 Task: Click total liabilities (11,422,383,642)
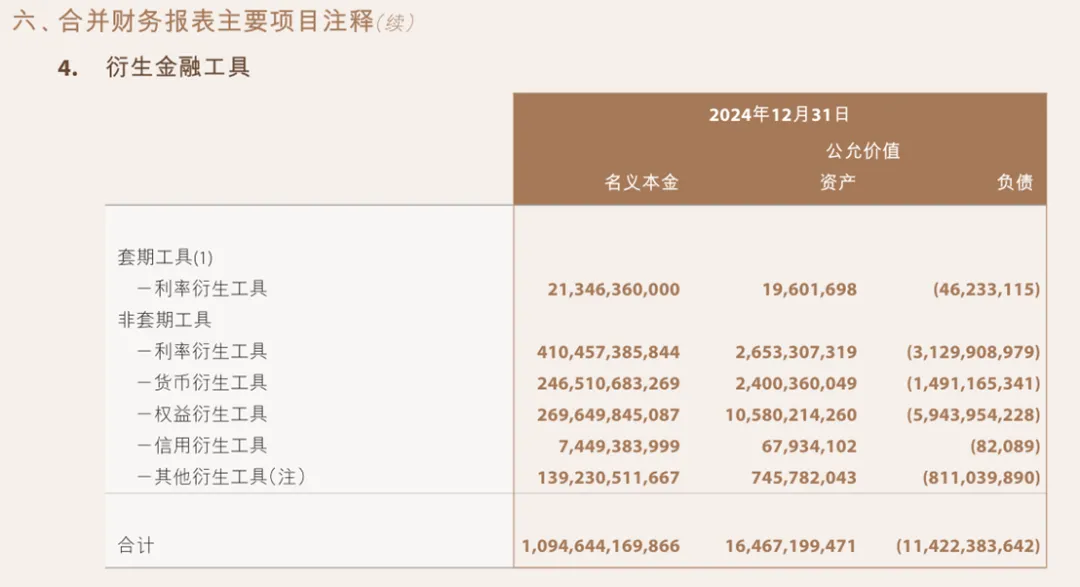(x=968, y=546)
